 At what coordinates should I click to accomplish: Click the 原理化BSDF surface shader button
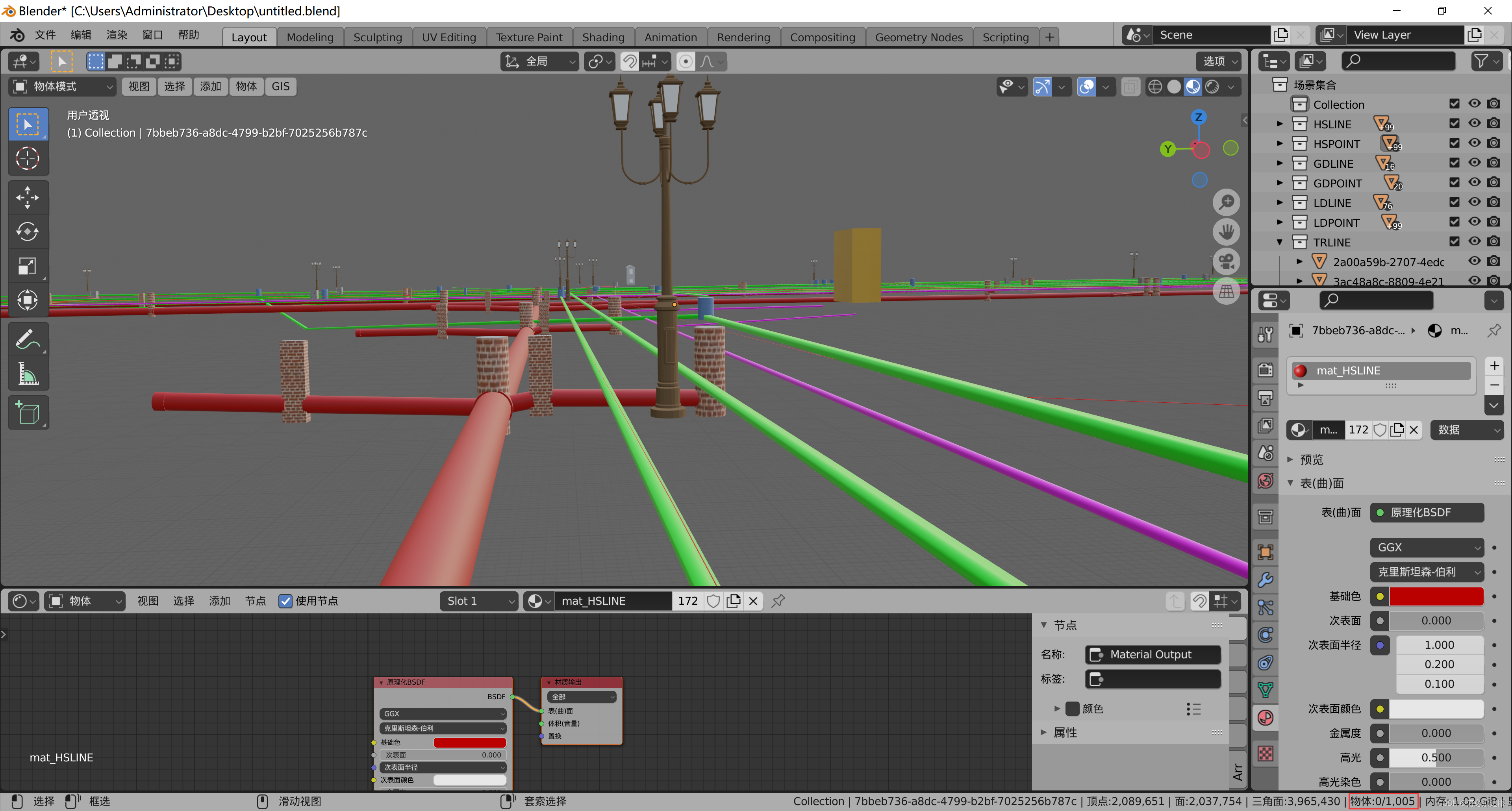pyautogui.click(x=1427, y=512)
